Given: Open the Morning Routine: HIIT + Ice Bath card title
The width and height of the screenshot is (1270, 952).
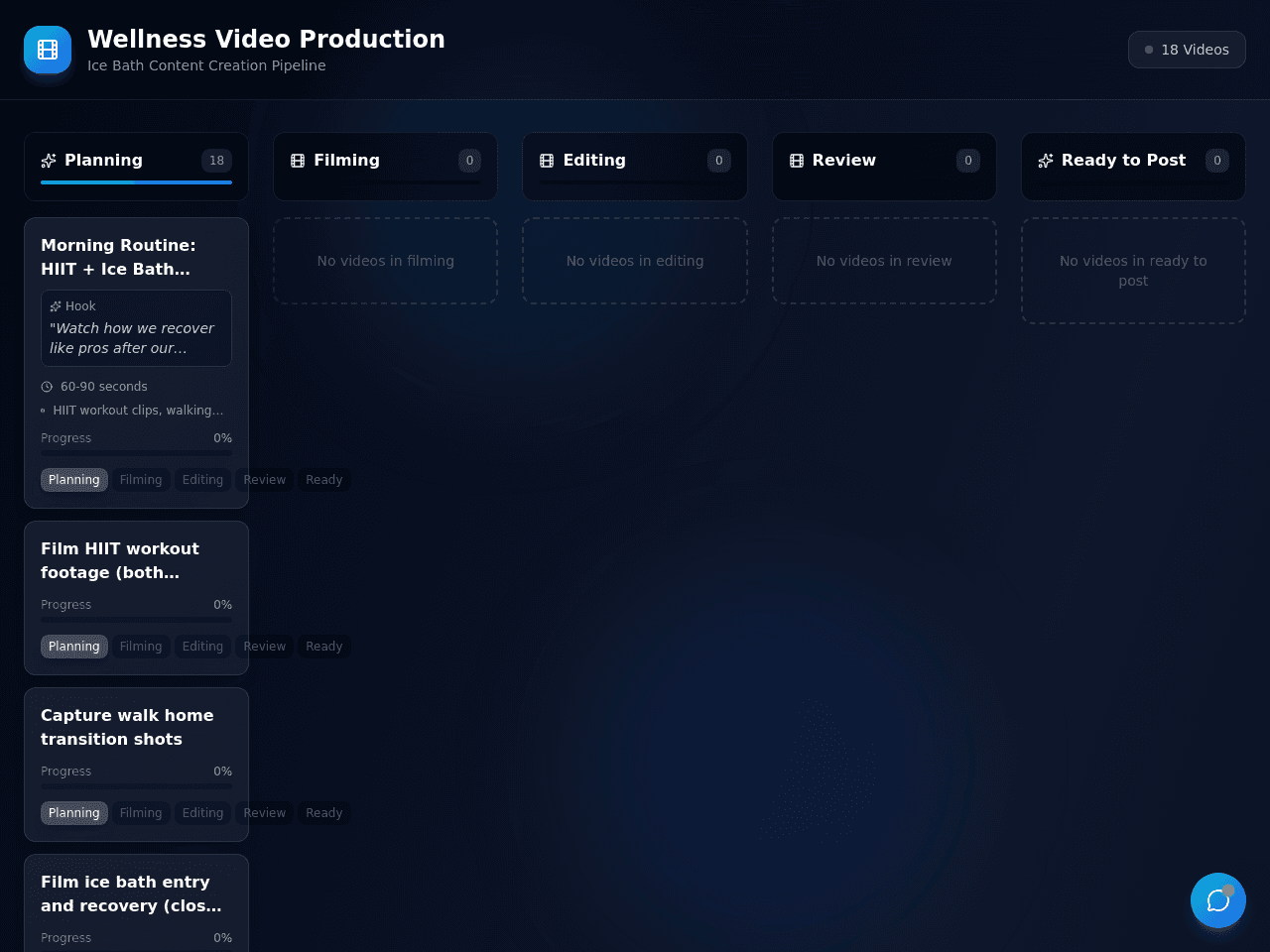Looking at the screenshot, I should point(118,257).
